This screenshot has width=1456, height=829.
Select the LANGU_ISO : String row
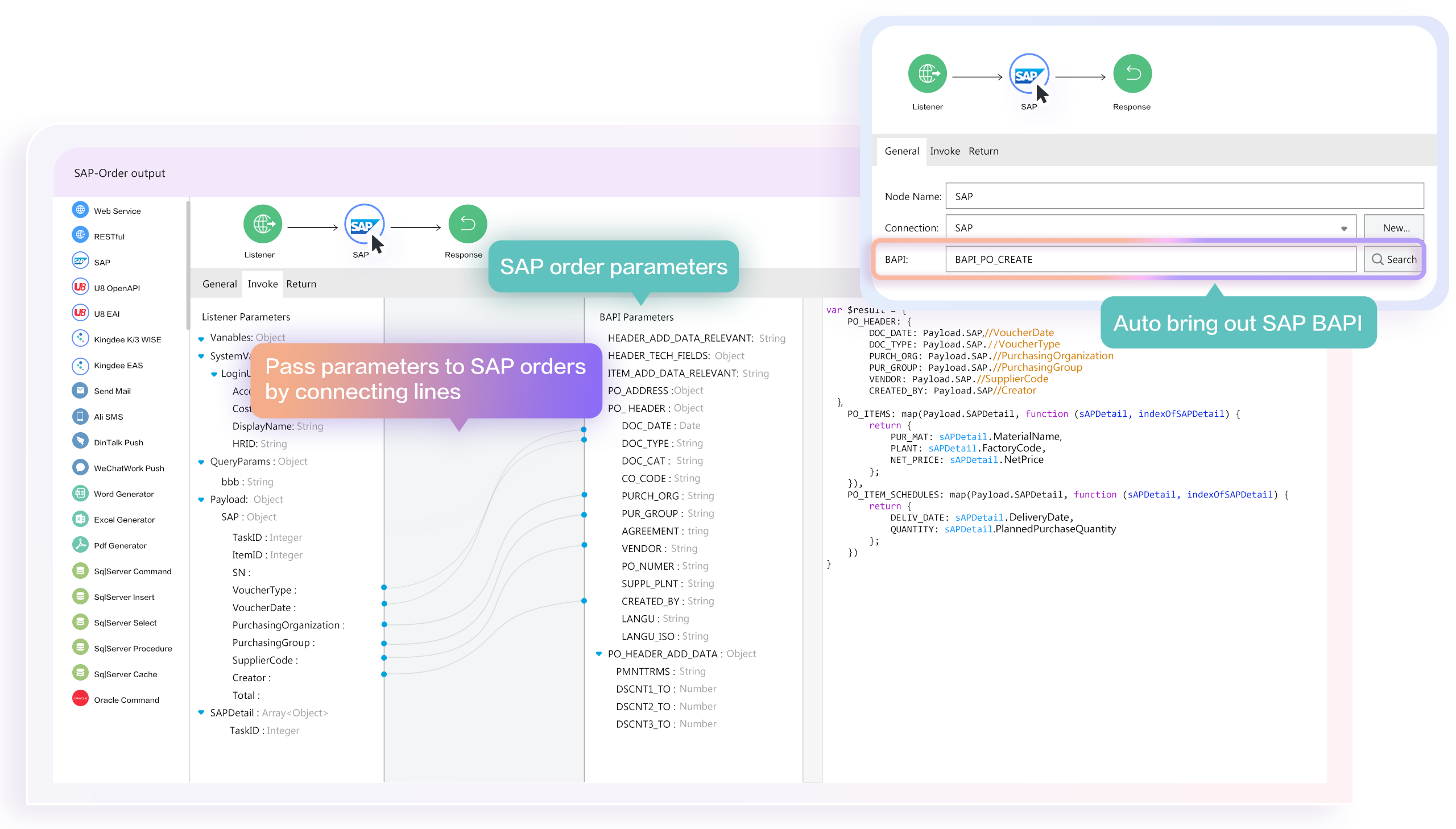(664, 636)
